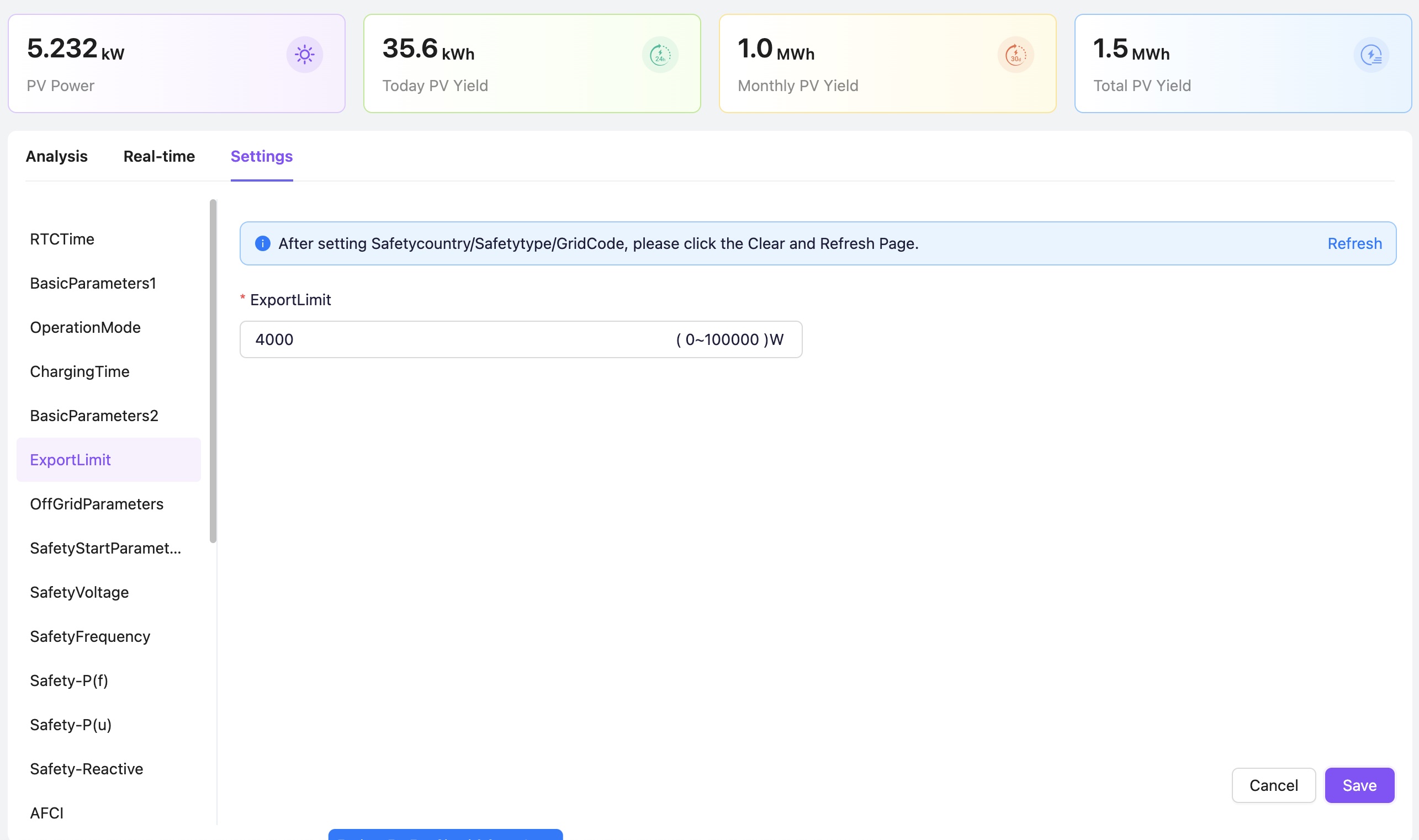Open the OperationMode settings section
The image size is (1419, 840).
click(86, 327)
